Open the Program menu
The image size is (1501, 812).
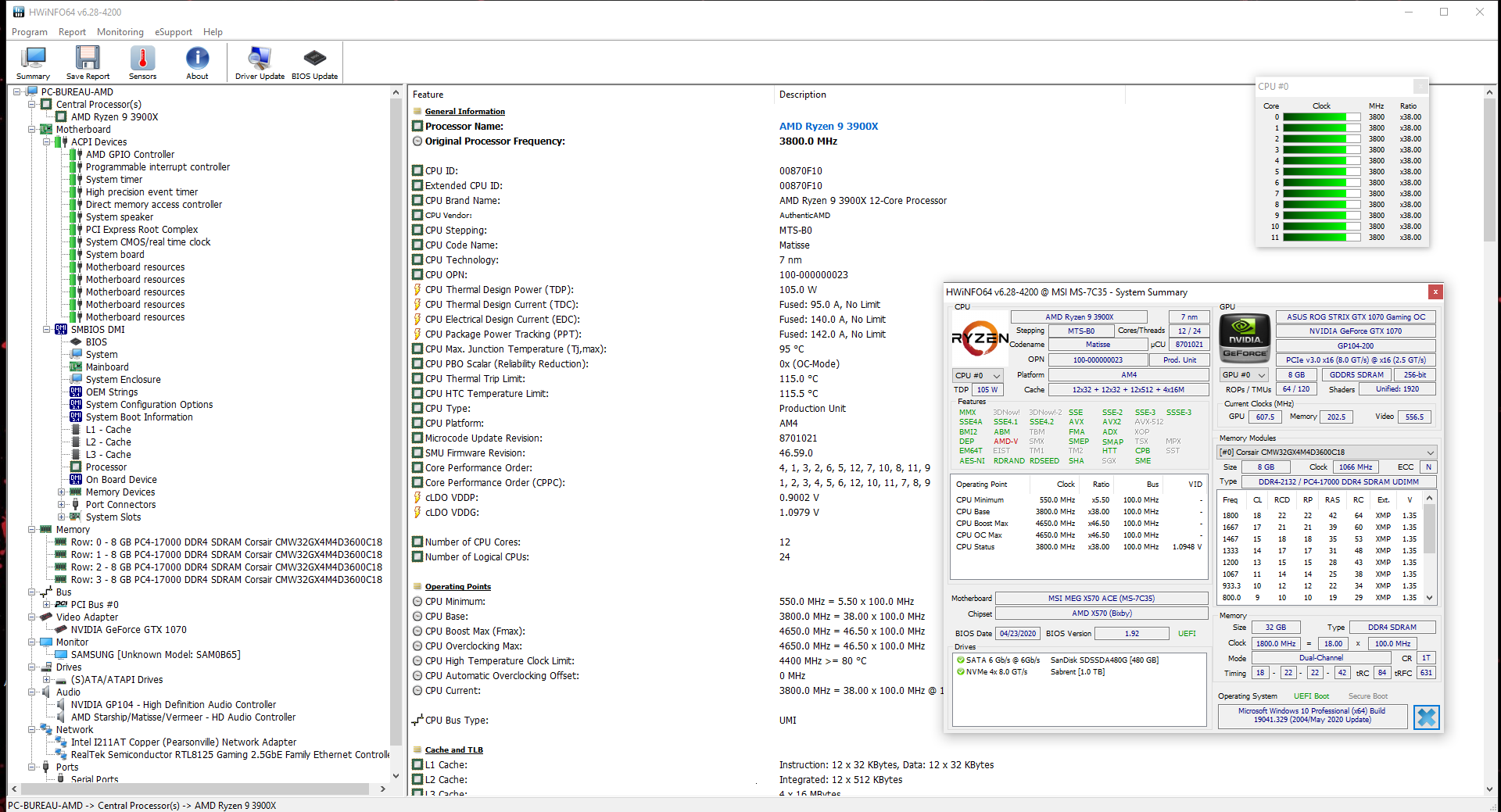(30, 32)
